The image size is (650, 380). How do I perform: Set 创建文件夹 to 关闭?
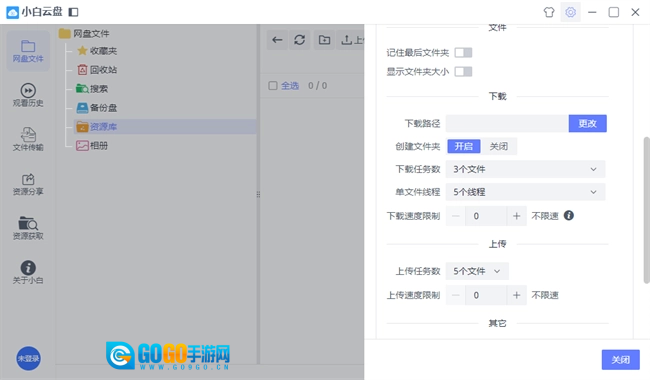coord(498,146)
